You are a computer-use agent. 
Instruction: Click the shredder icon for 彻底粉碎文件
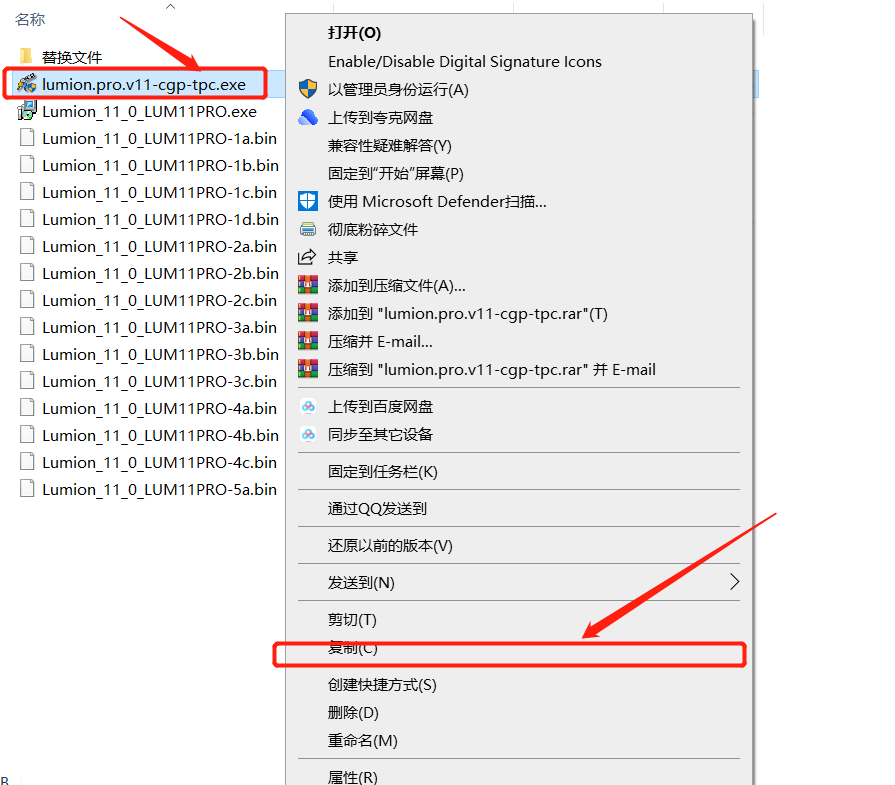pyautogui.click(x=308, y=228)
